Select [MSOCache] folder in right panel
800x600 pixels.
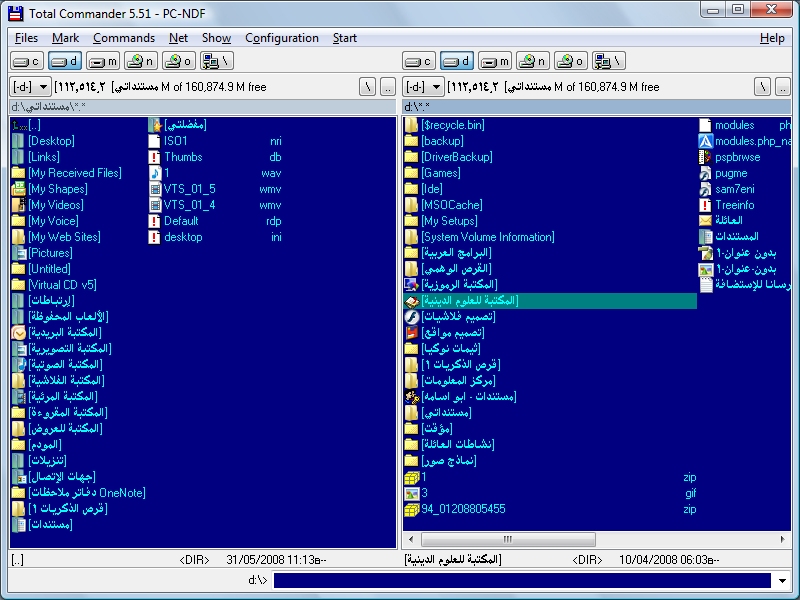444,205
